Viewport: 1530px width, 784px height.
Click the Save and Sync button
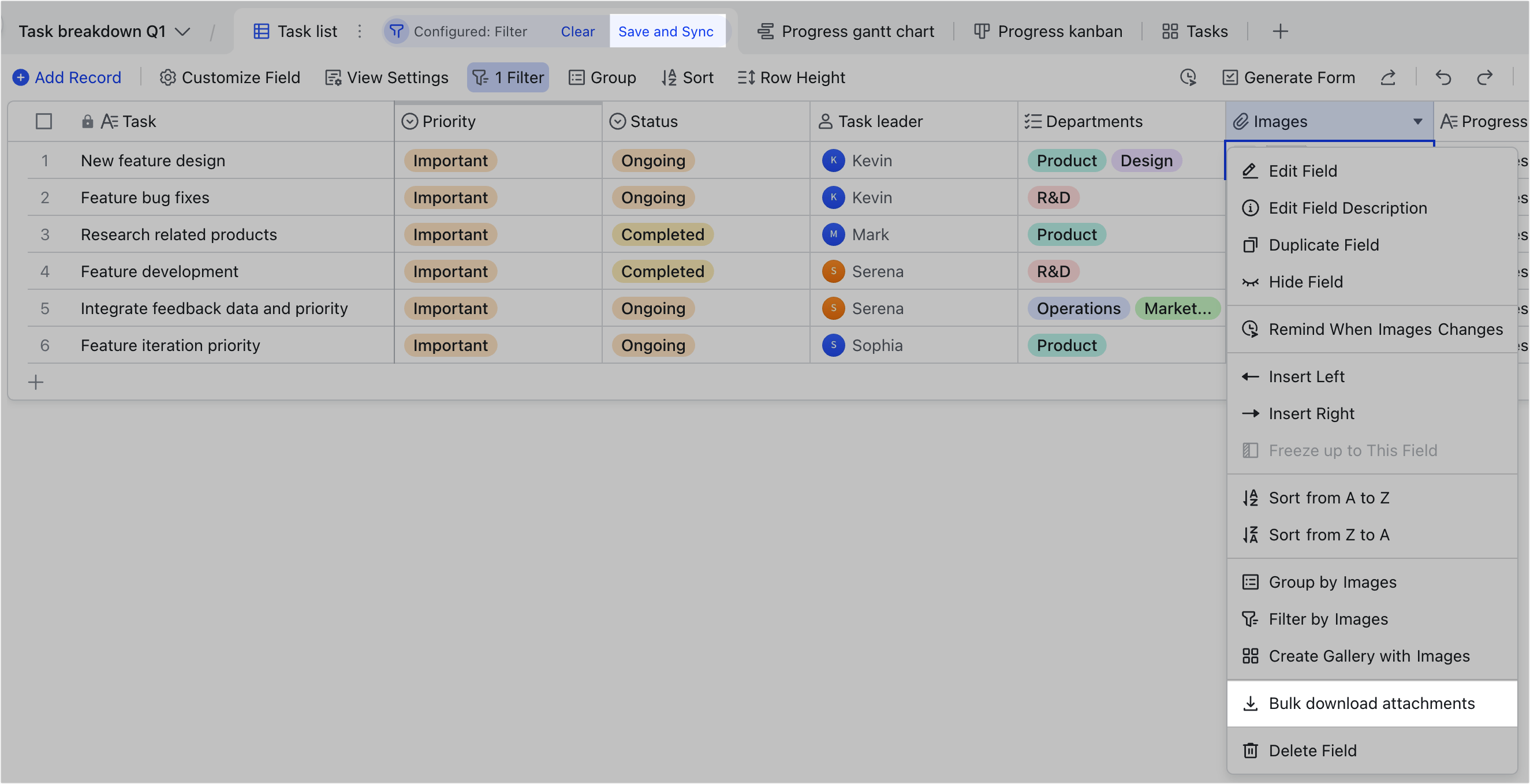tap(667, 31)
